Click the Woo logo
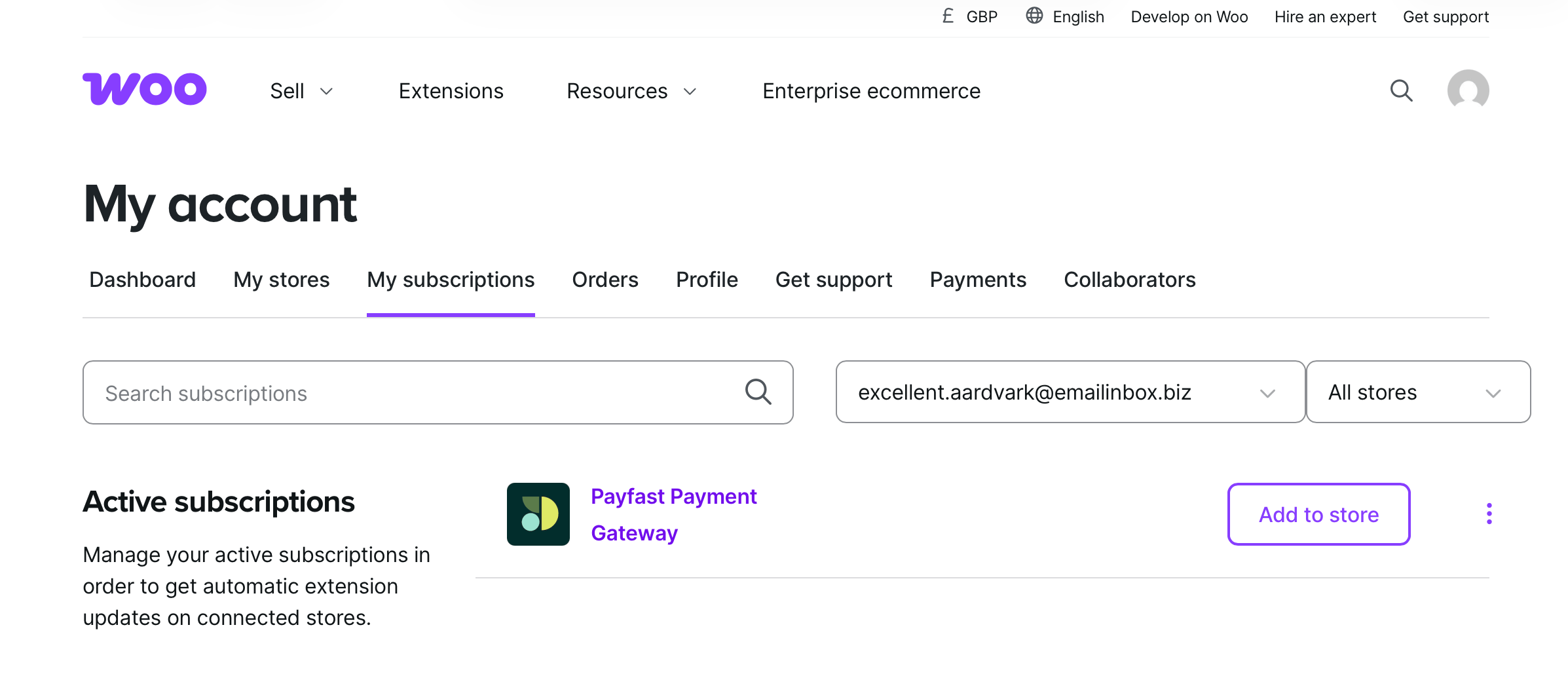 pos(145,89)
